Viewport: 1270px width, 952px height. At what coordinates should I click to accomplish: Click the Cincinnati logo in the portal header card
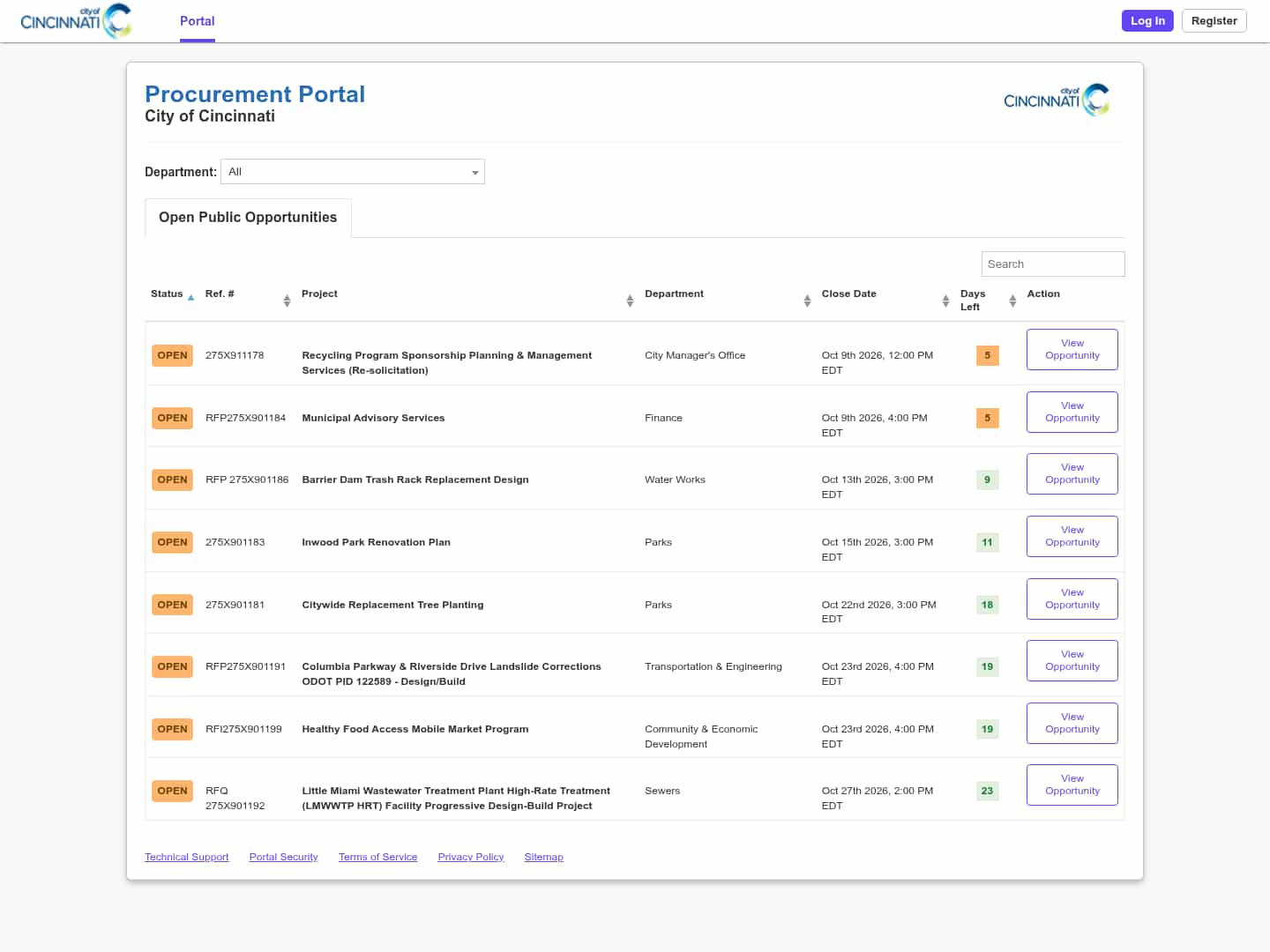tap(1057, 100)
